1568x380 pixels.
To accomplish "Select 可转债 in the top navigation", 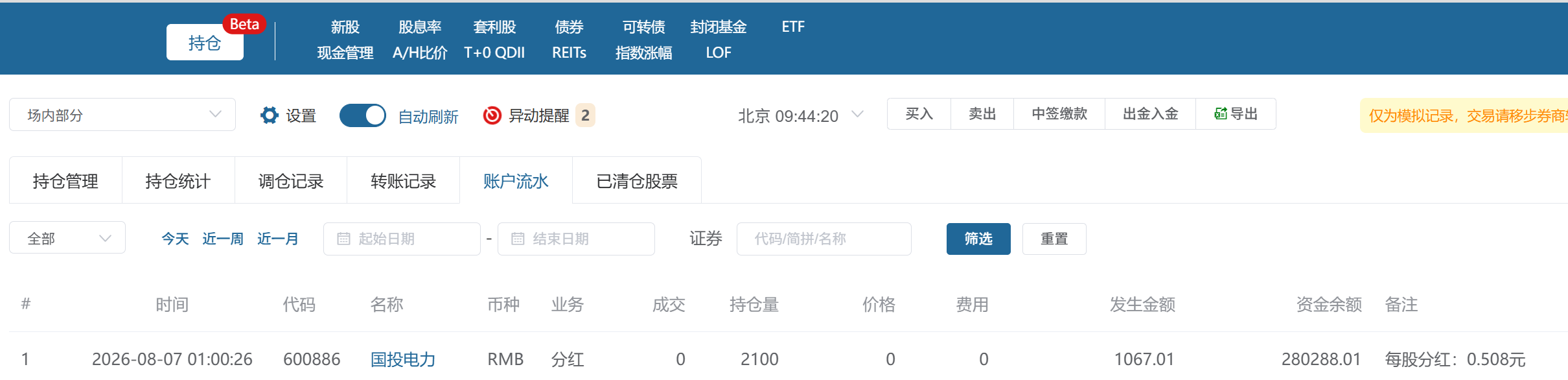I will click(643, 27).
